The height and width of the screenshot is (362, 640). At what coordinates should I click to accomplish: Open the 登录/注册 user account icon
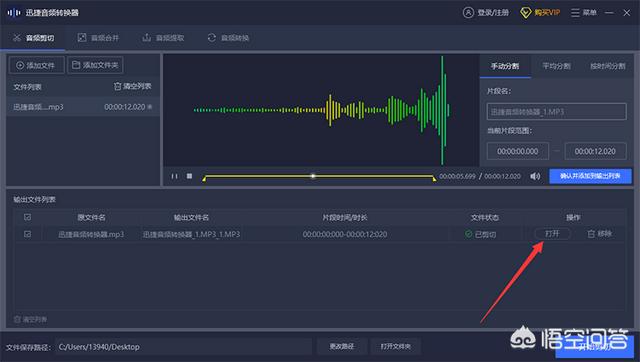(x=468, y=13)
